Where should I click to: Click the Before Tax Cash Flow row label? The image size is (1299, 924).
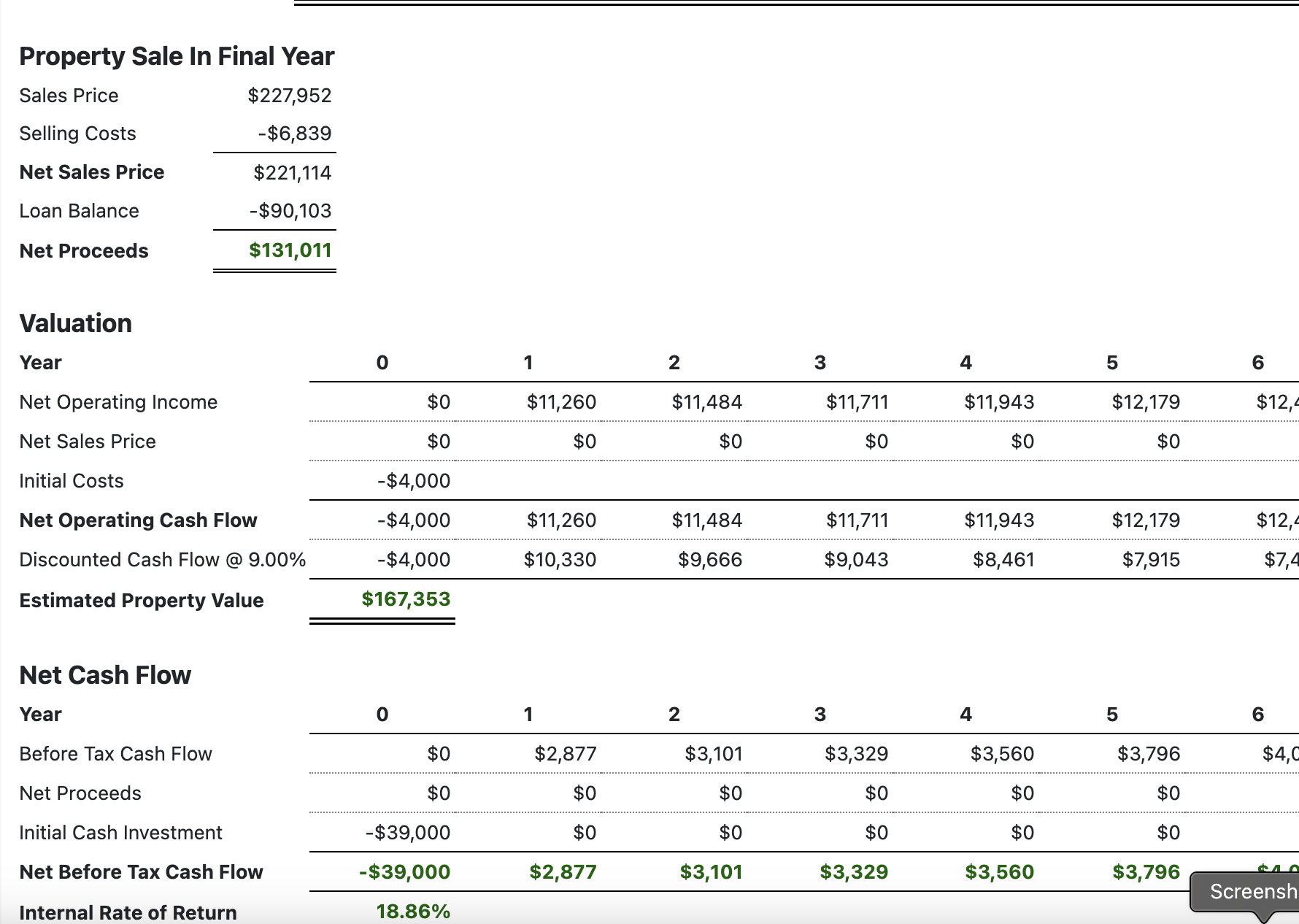coord(115,754)
